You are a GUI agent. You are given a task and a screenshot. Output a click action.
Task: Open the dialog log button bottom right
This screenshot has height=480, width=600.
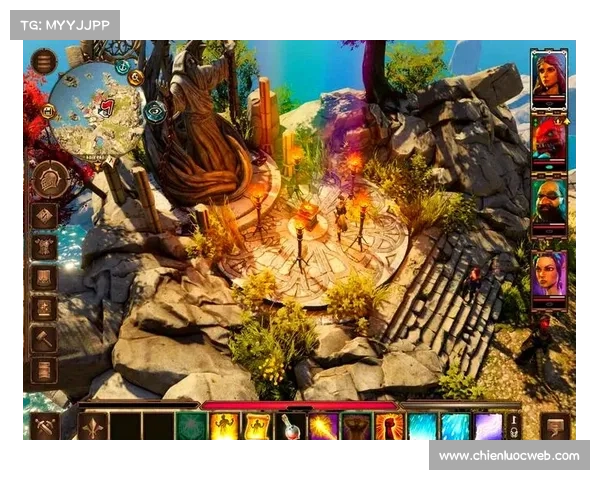[555, 426]
